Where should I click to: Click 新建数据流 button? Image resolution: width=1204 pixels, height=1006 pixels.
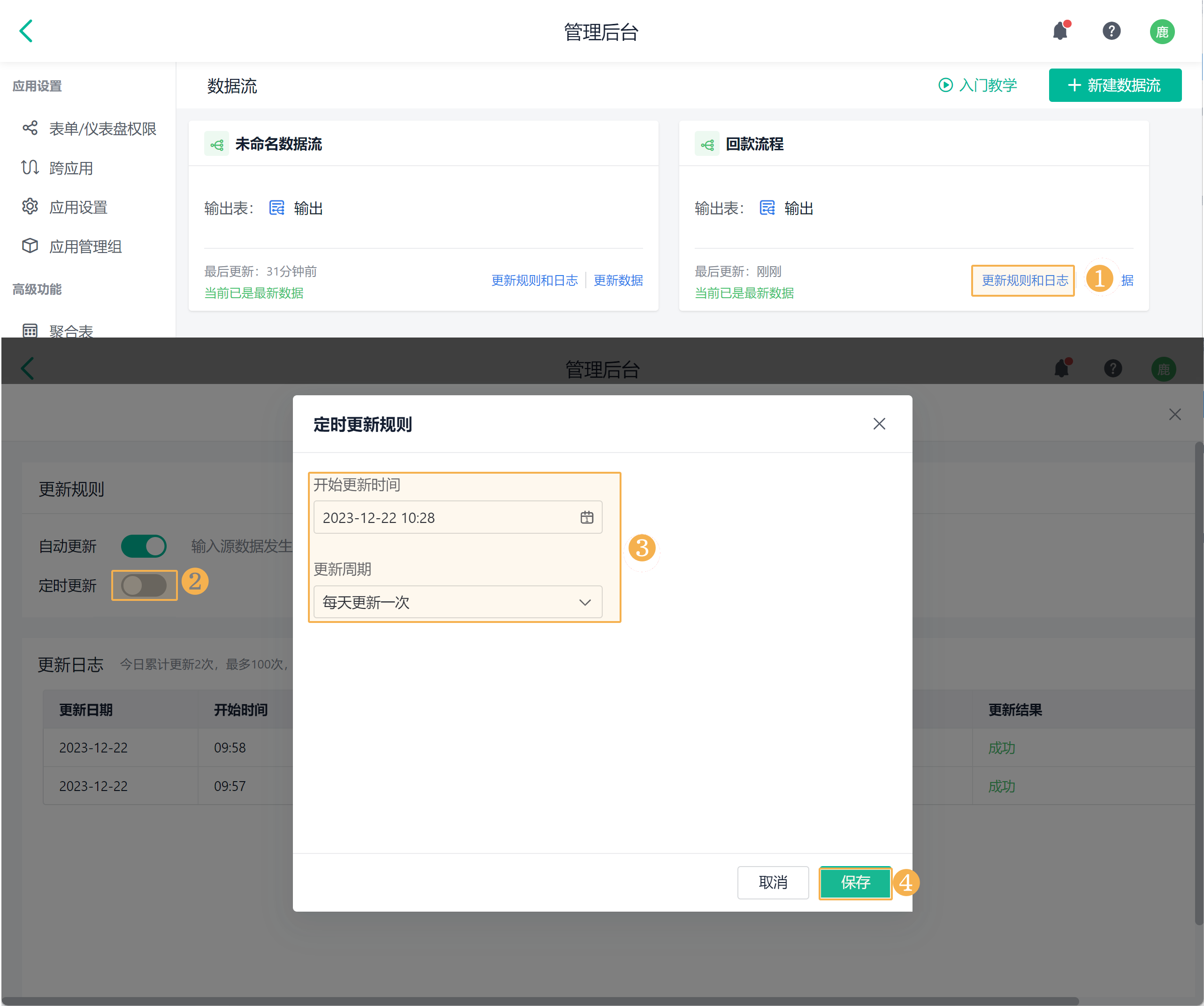[1114, 85]
